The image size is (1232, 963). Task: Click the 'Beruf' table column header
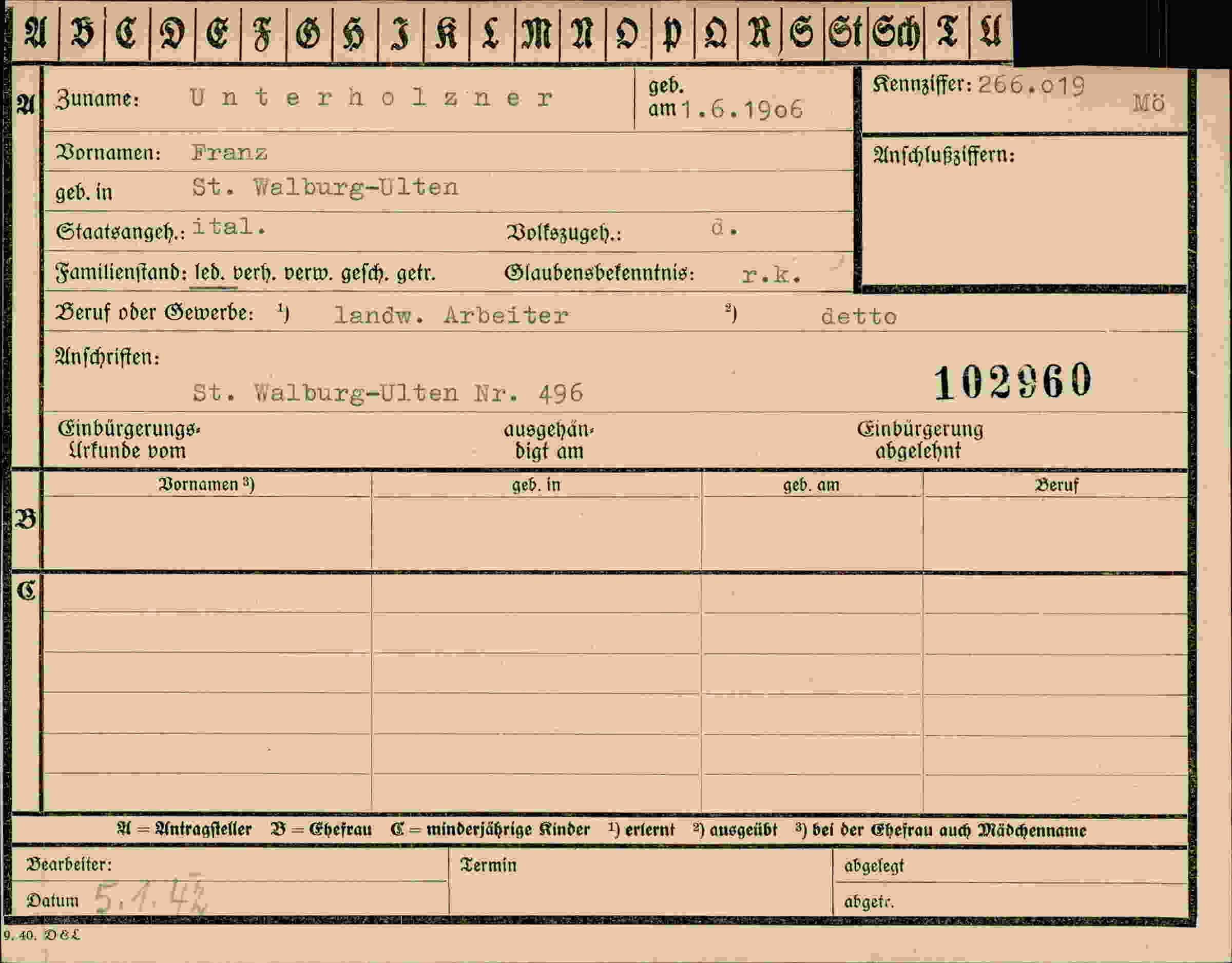[x=1056, y=485]
